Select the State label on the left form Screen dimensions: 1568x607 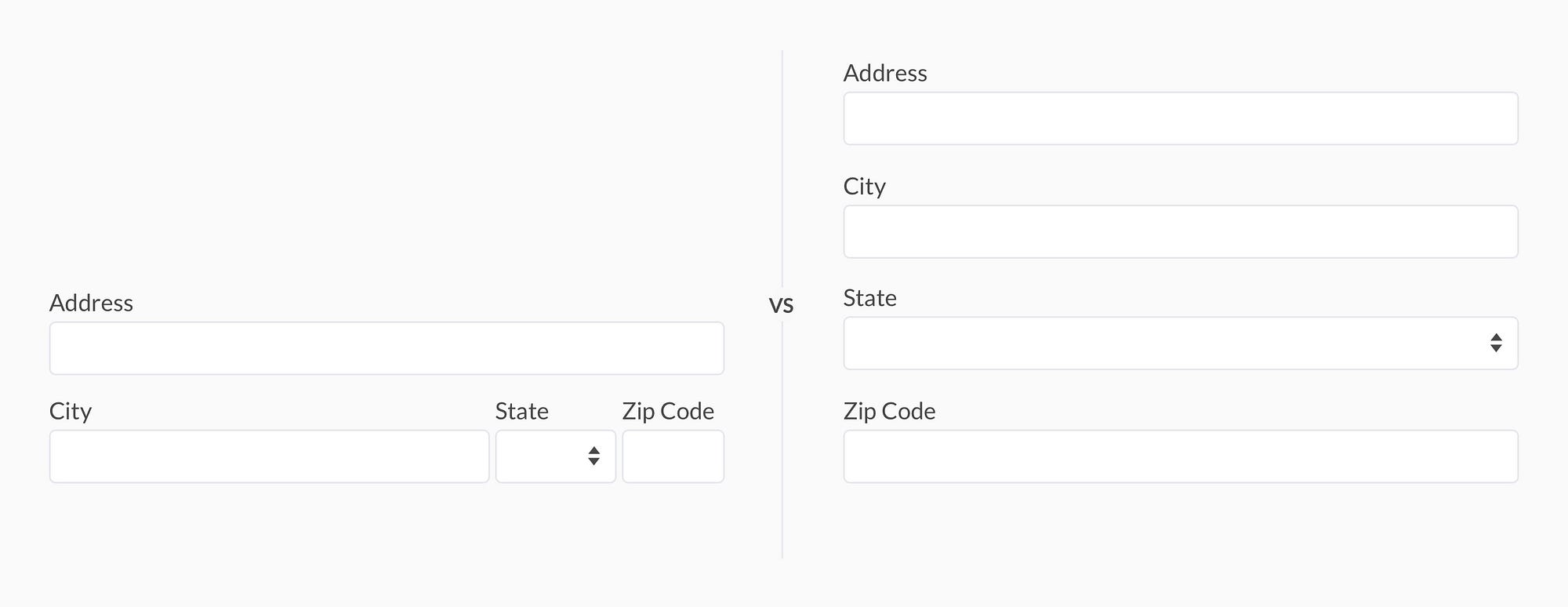coord(521,410)
